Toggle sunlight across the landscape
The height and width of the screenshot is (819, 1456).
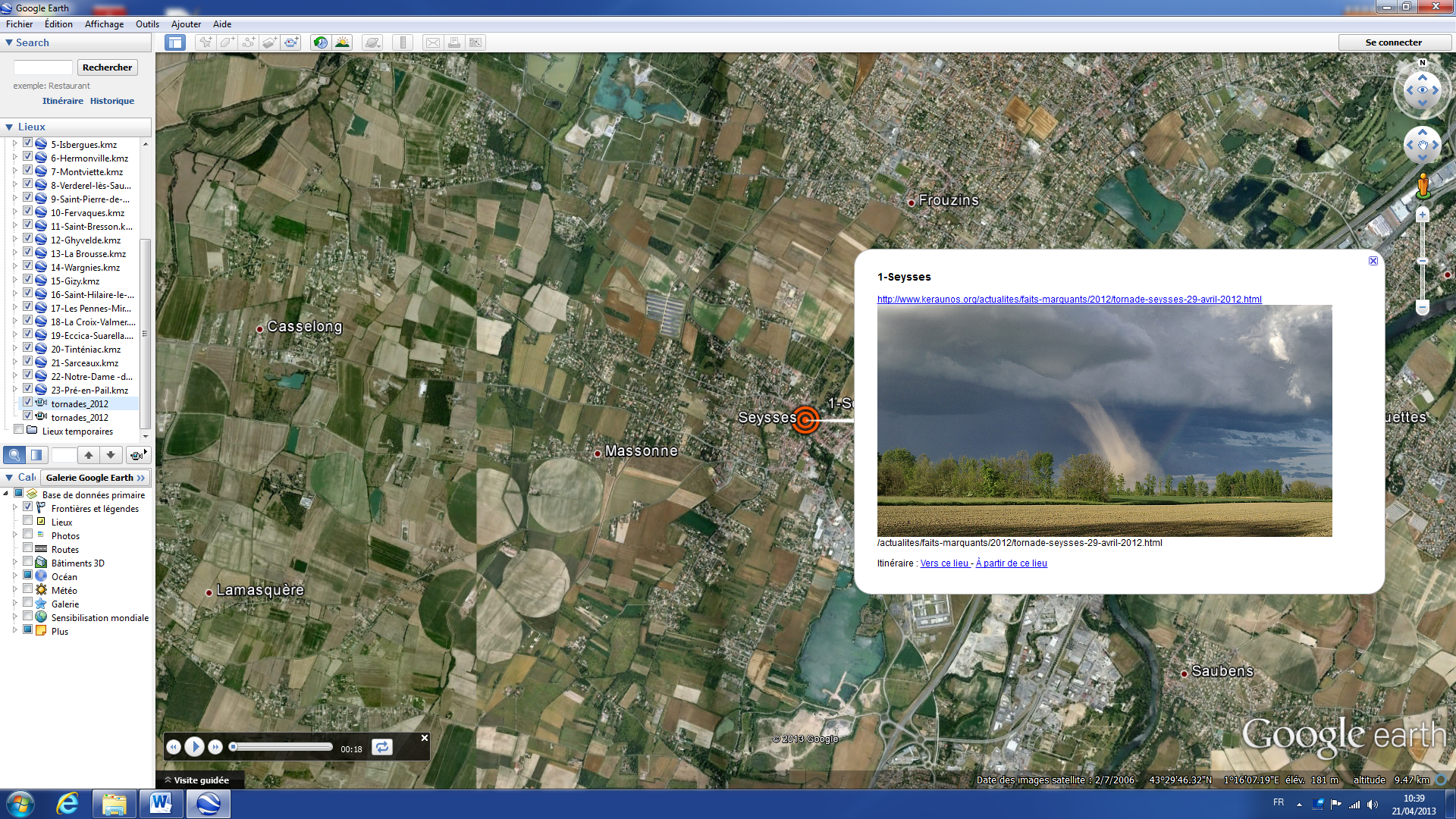pos(342,42)
